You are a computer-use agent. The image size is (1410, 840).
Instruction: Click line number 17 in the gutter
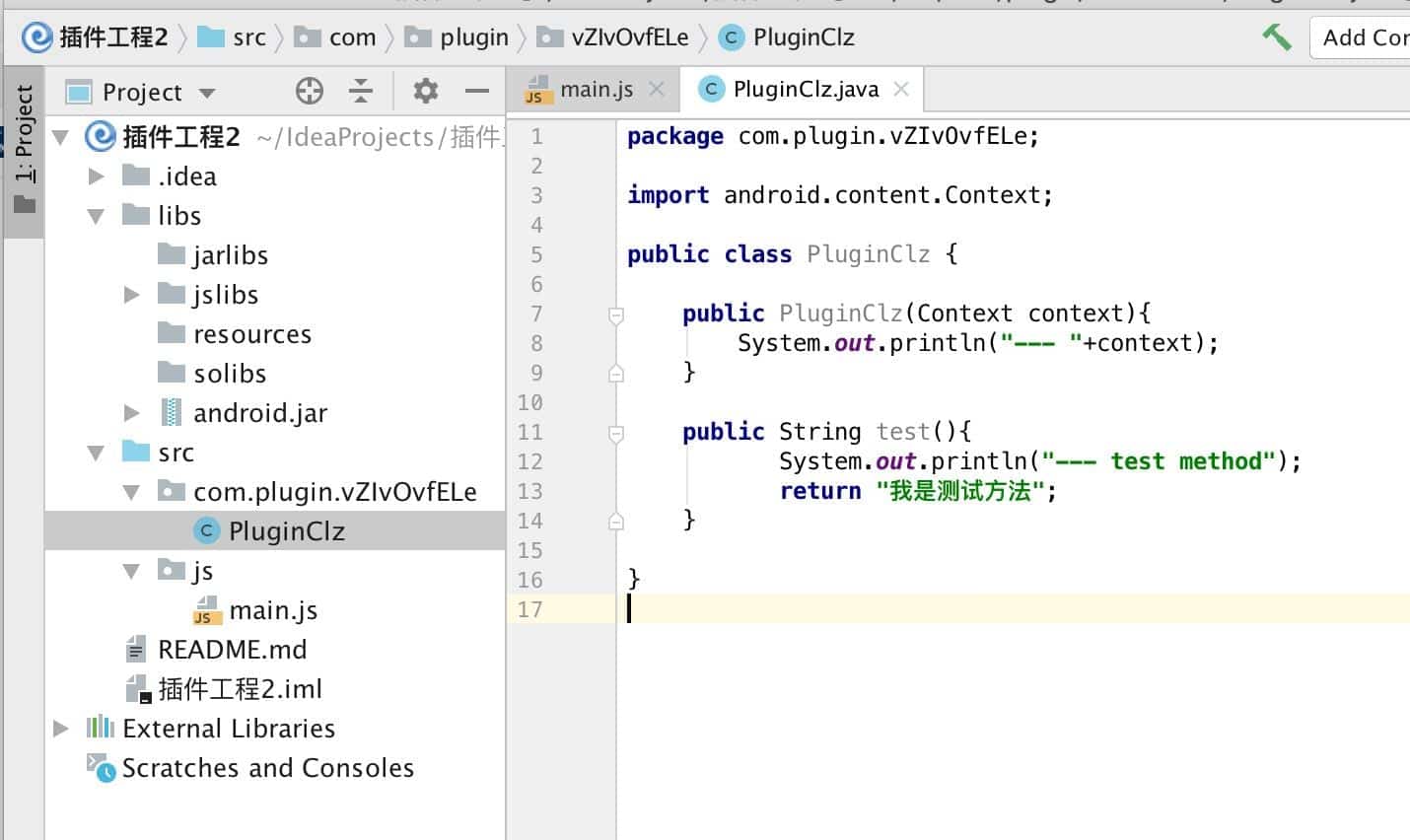click(x=530, y=609)
